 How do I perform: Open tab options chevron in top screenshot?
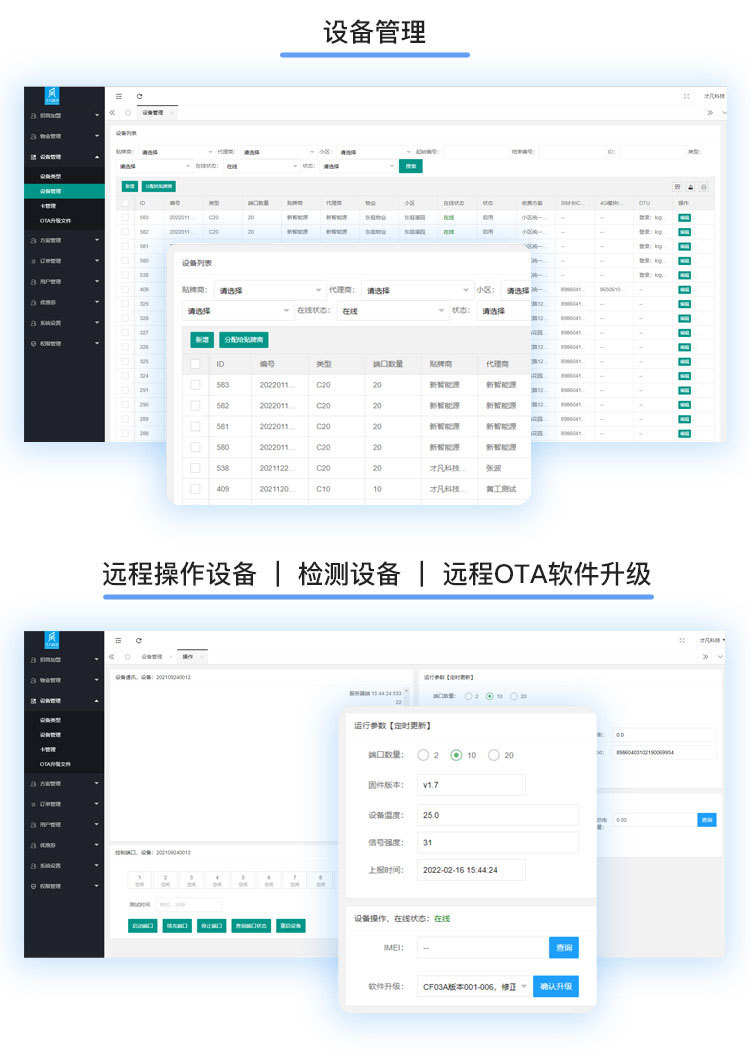(724, 112)
